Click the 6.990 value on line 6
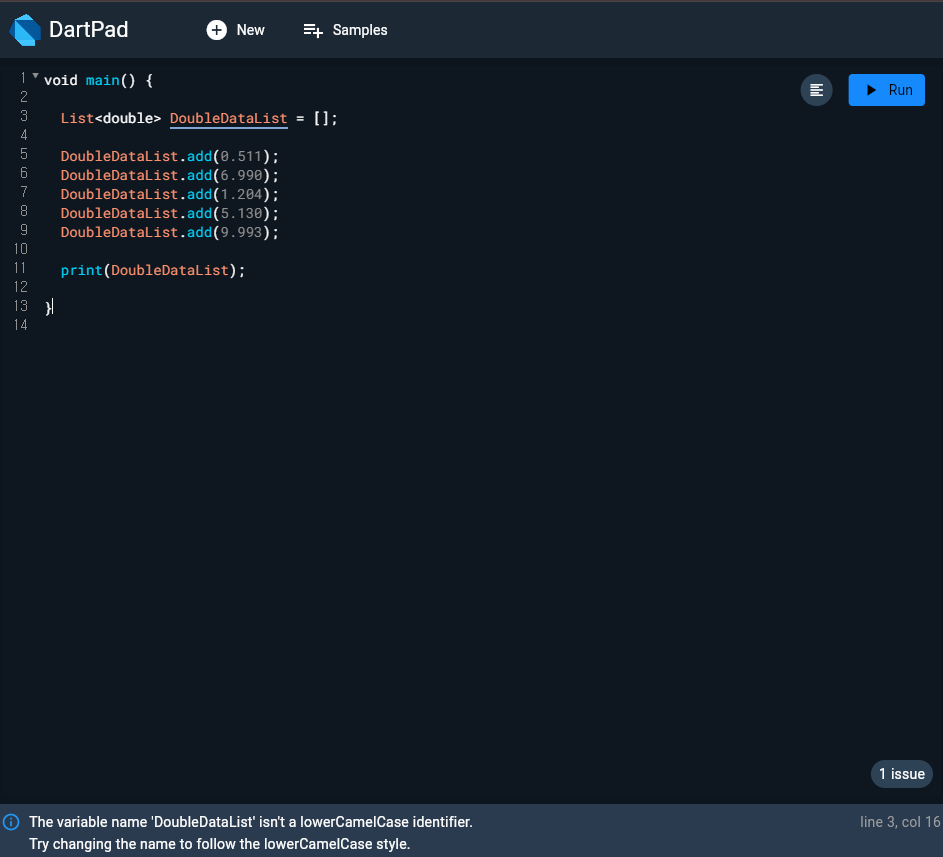This screenshot has height=857, width=943. 241,176
